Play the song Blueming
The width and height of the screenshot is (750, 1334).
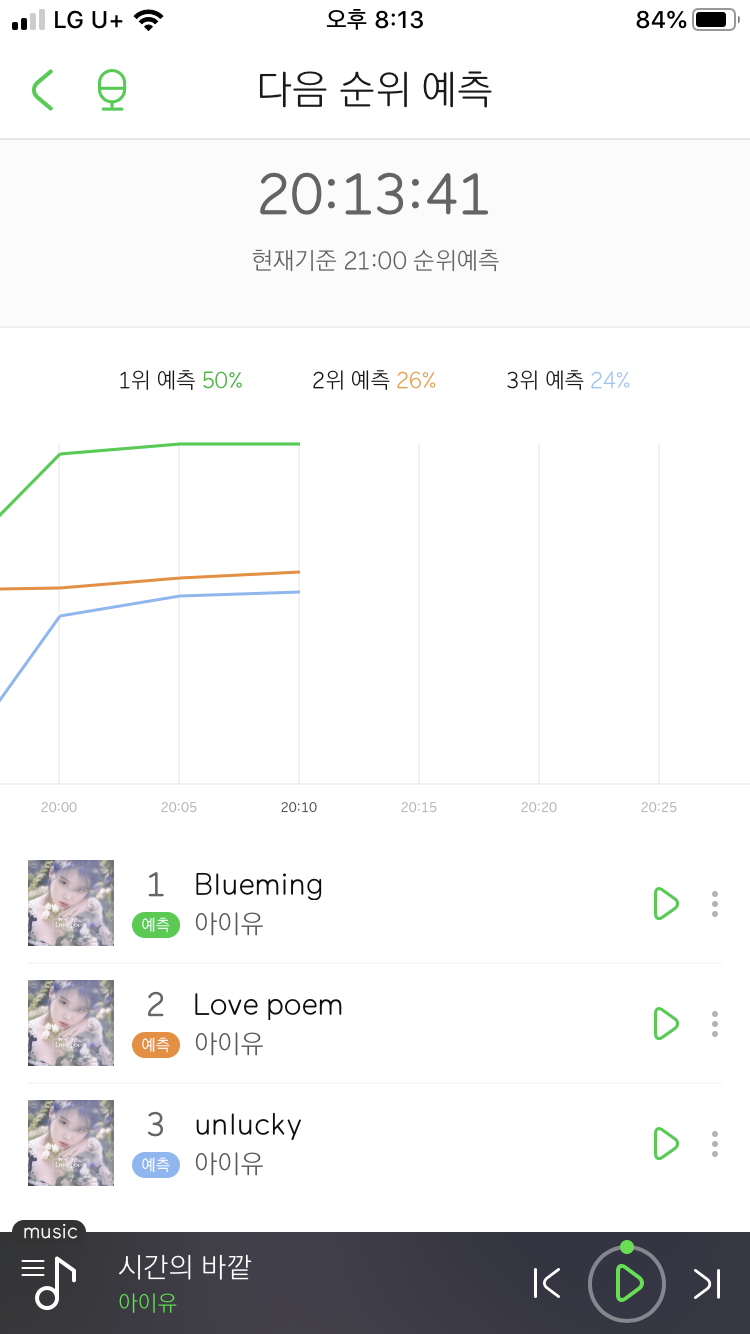point(665,903)
